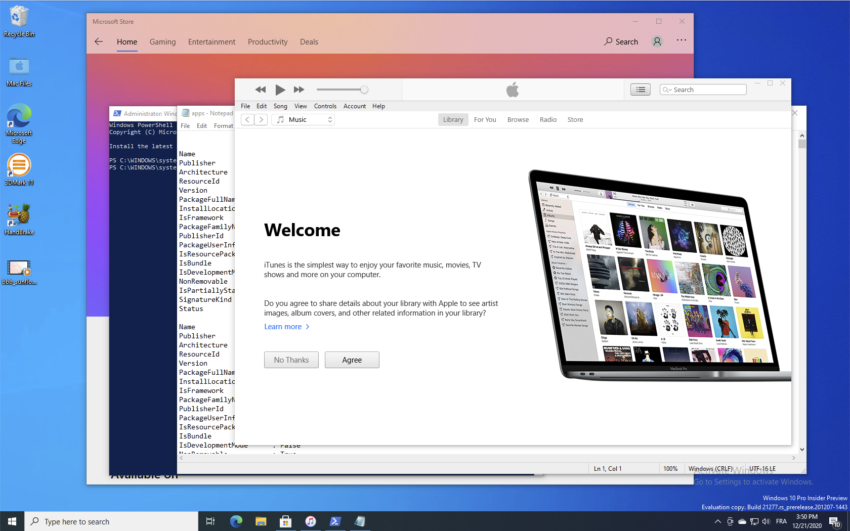Select the bbb_sunflower video file on the desktop

point(19,273)
